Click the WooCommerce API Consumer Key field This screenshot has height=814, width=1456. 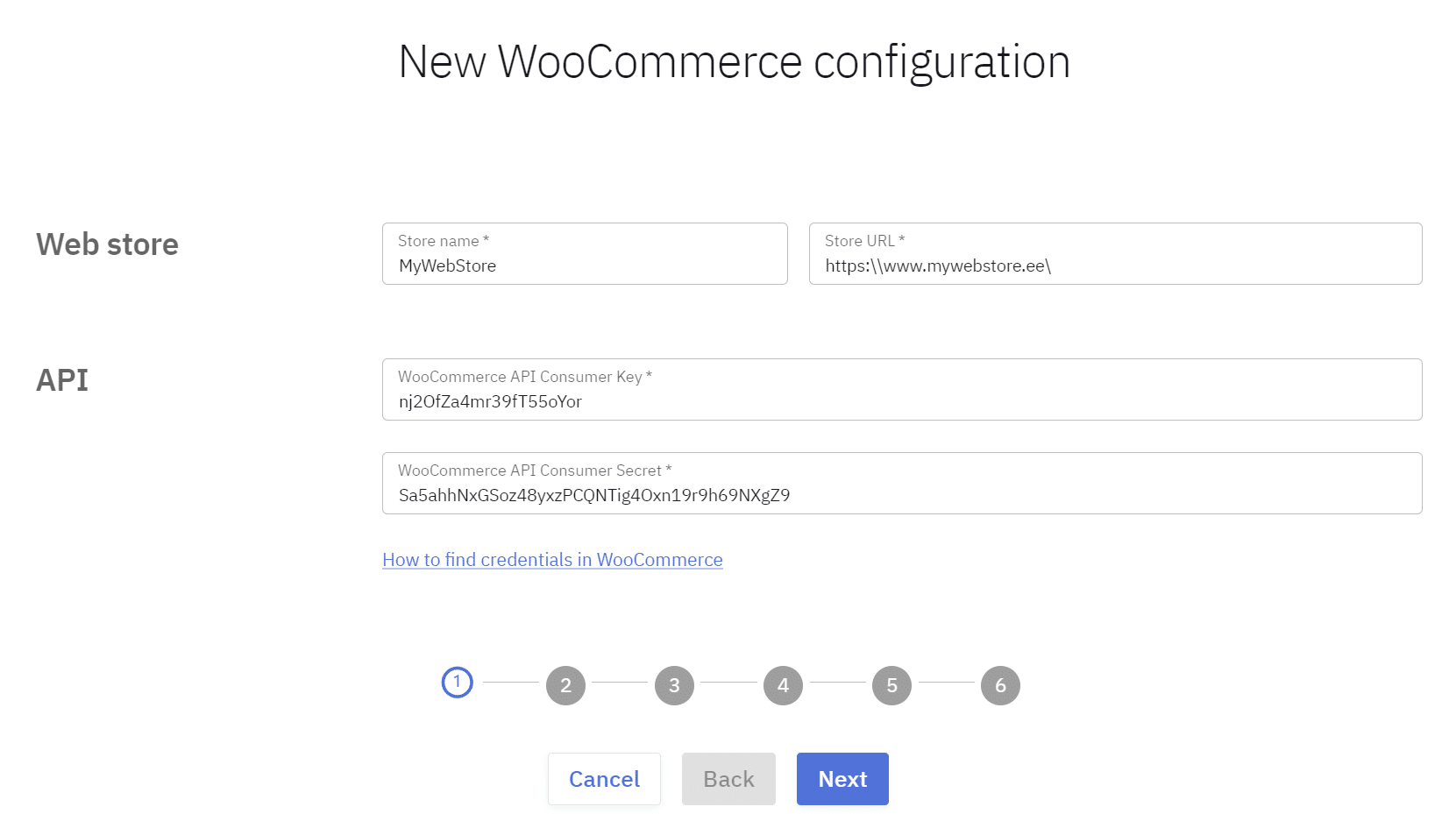[901, 401]
